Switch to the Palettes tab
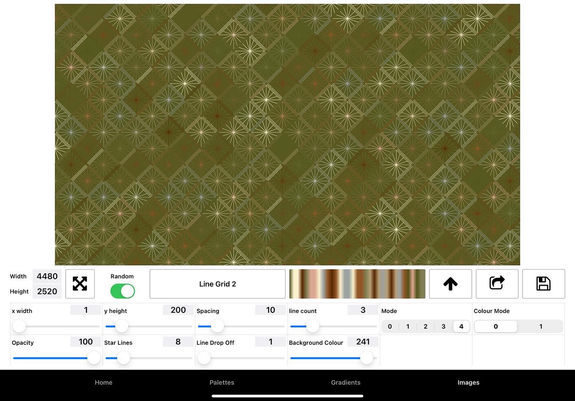The width and height of the screenshot is (575, 401). 222,382
